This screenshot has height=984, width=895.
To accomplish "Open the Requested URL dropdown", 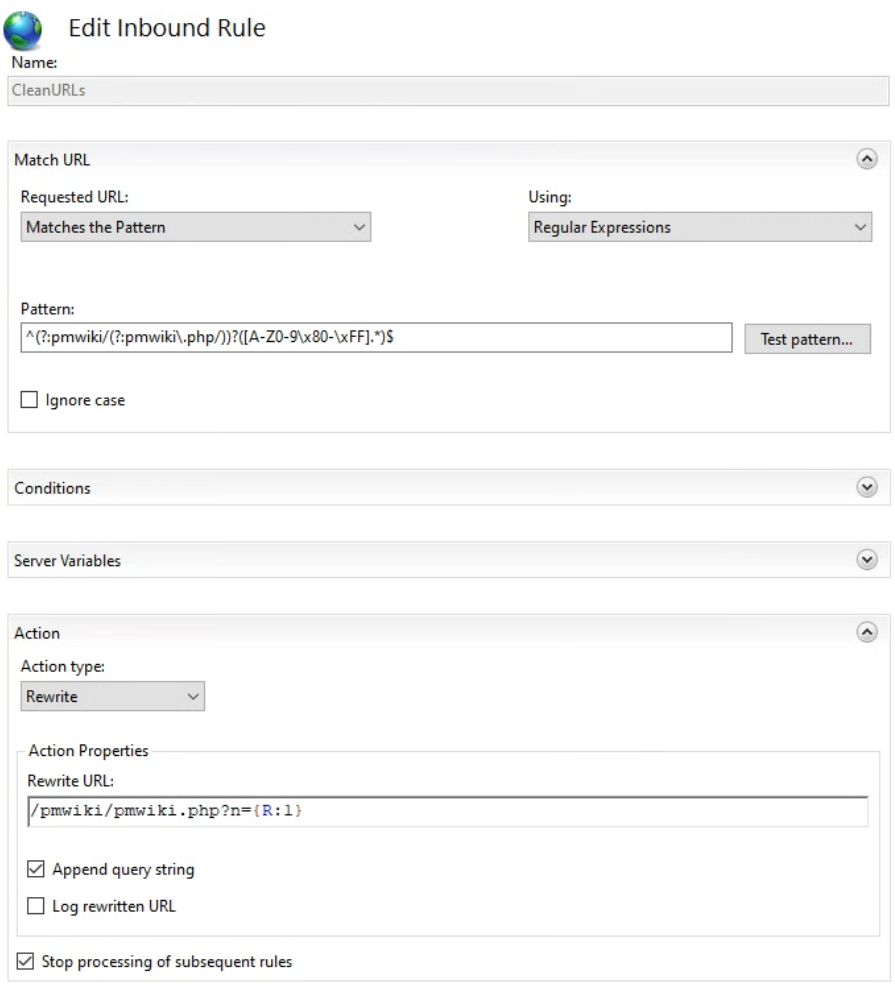I will (196, 227).
